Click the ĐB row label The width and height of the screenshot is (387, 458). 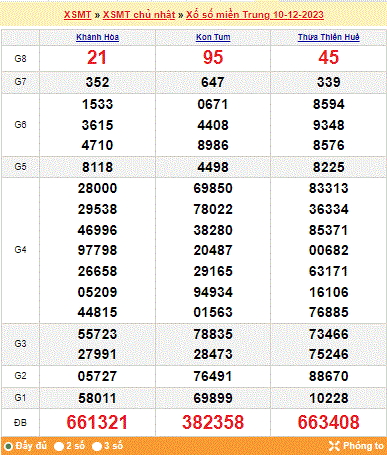coord(20,423)
